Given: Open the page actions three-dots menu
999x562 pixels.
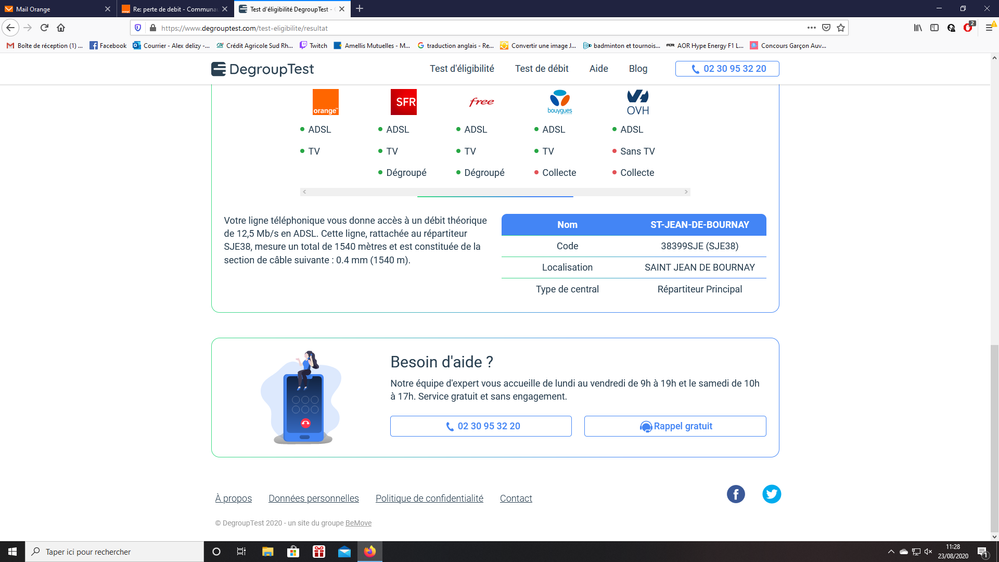Looking at the screenshot, I should [x=811, y=27].
